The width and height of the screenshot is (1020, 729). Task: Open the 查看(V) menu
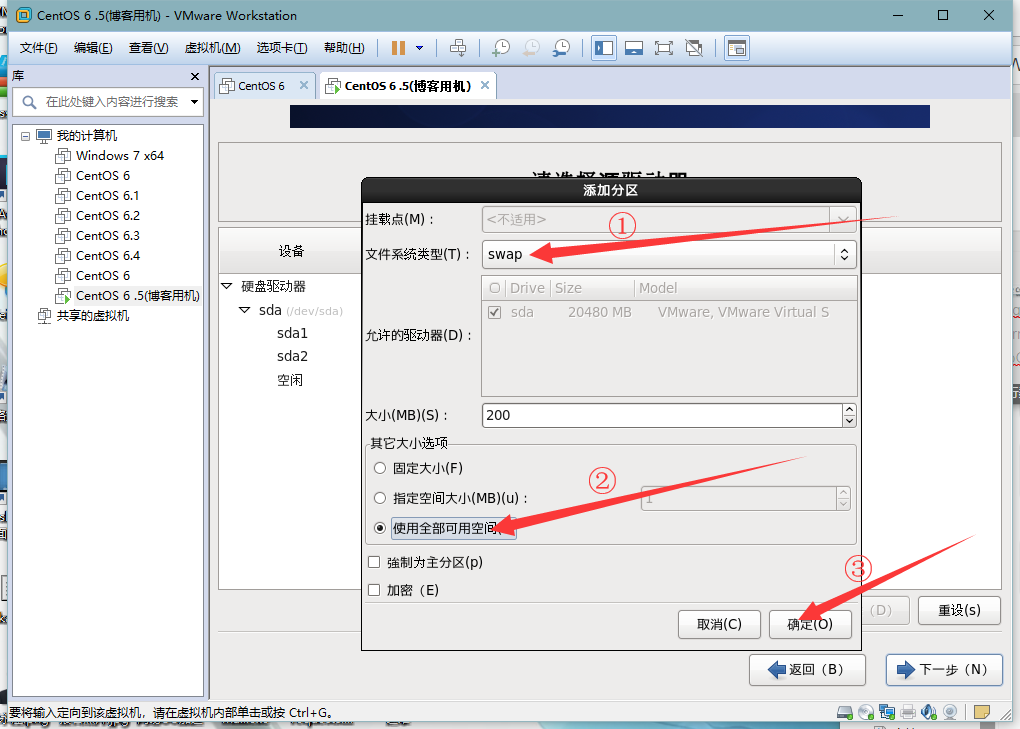[148, 47]
